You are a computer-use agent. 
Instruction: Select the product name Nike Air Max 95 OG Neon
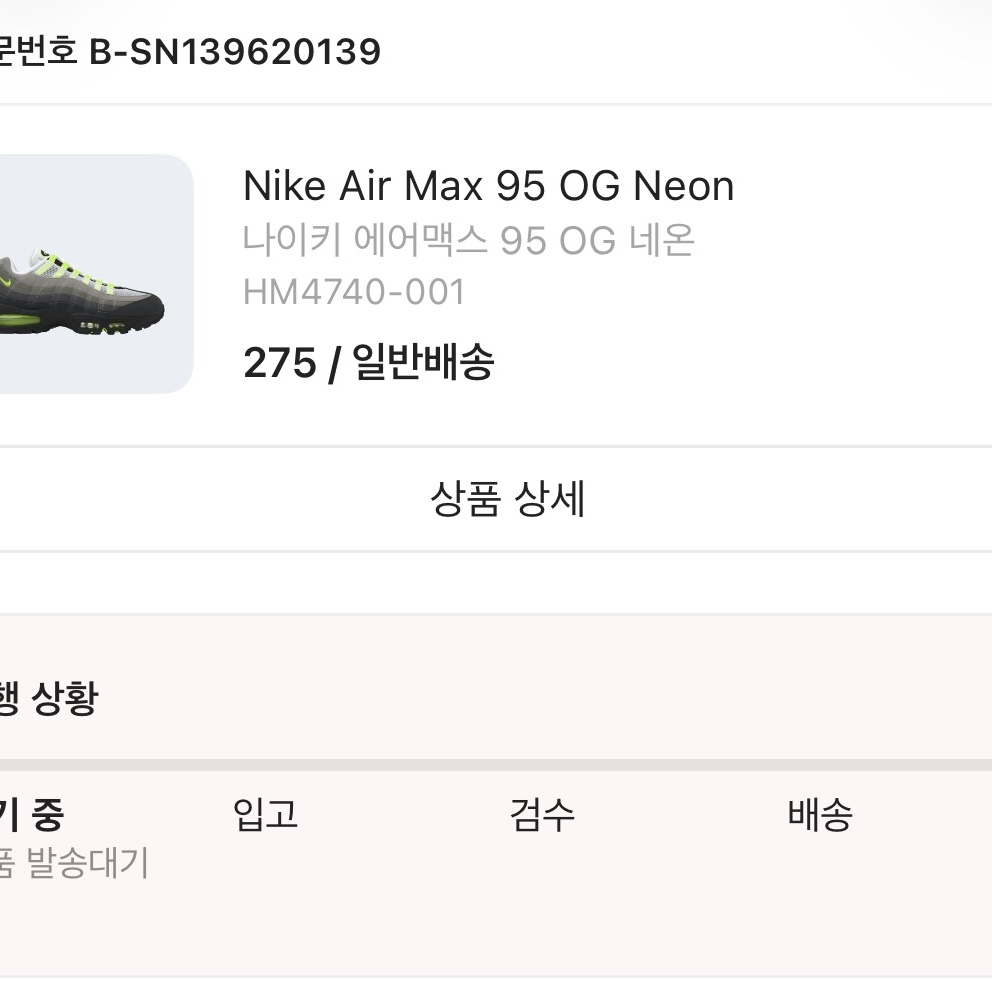click(489, 186)
